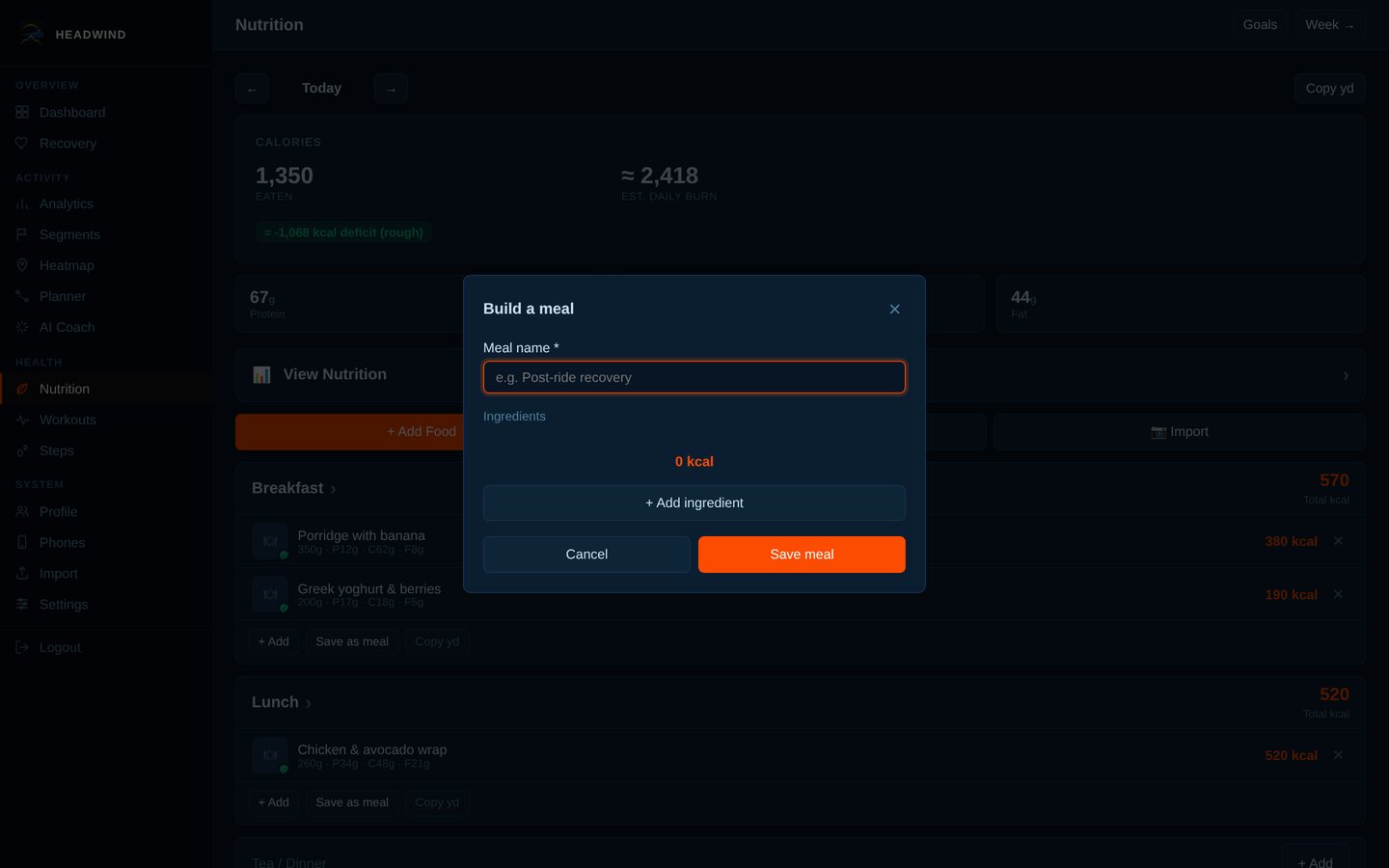Click + Add under Breakfast
This screenshot has width=1389, height=868.
pyautogui.click(x=273, y=641)
